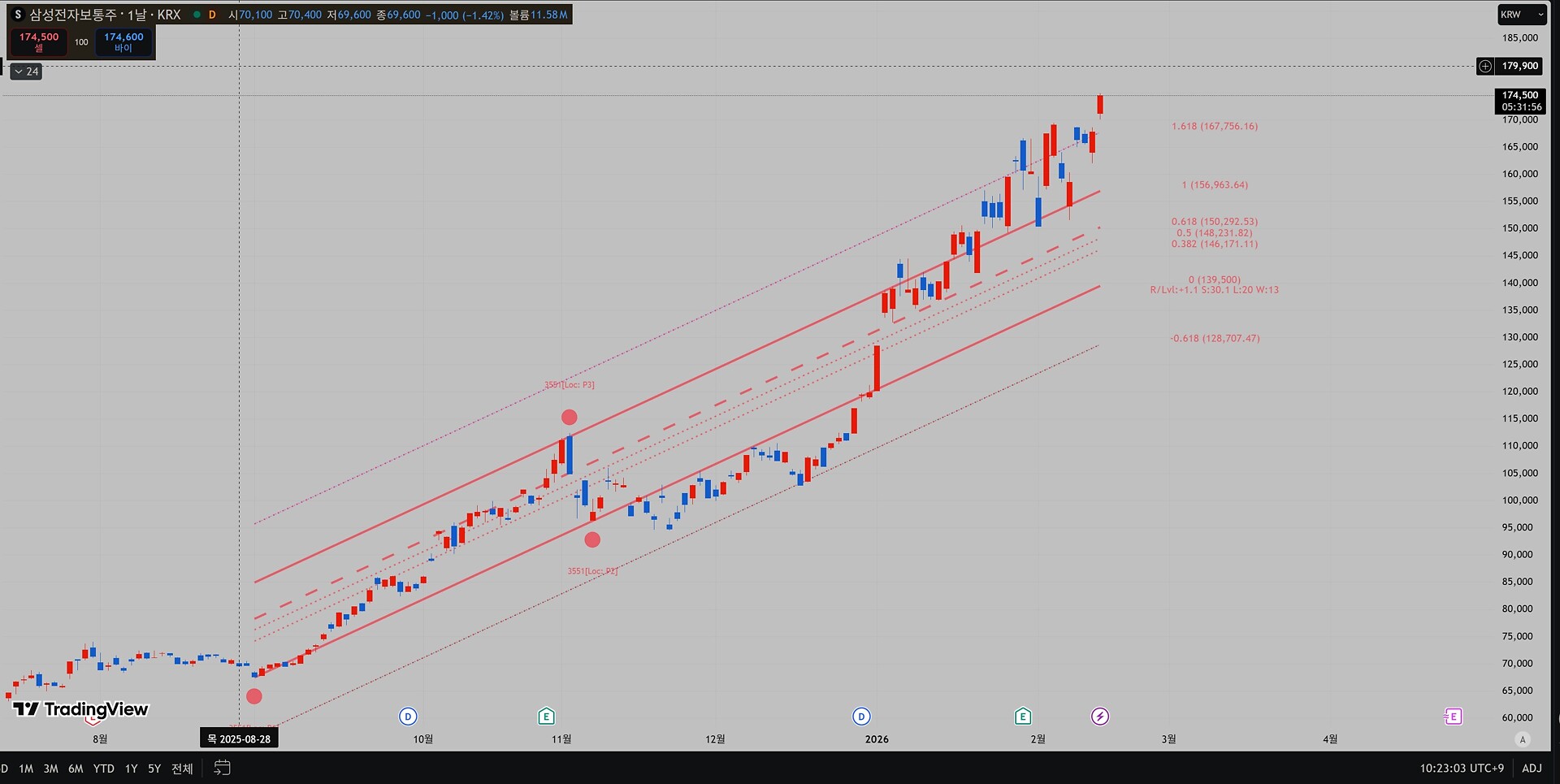Show the full 전체 range
Screen dimensions: 1560x784
click(182, 769)
